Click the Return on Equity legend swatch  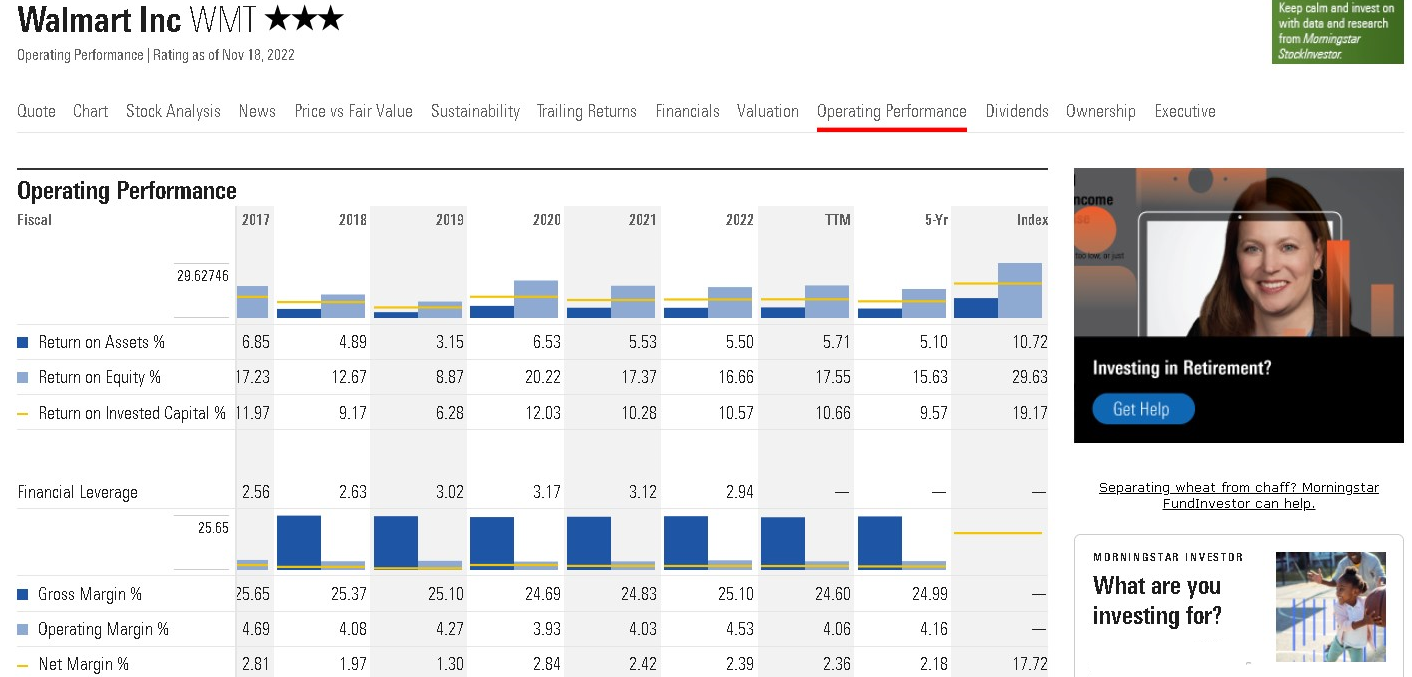click(23, 378)
